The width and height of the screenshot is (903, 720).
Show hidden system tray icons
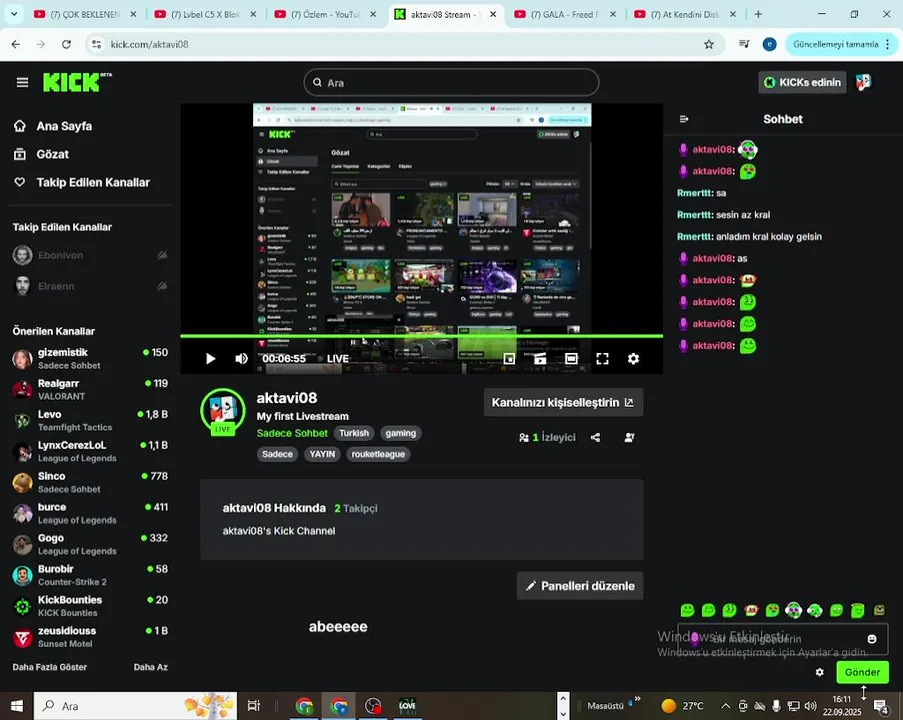(726, 706)
